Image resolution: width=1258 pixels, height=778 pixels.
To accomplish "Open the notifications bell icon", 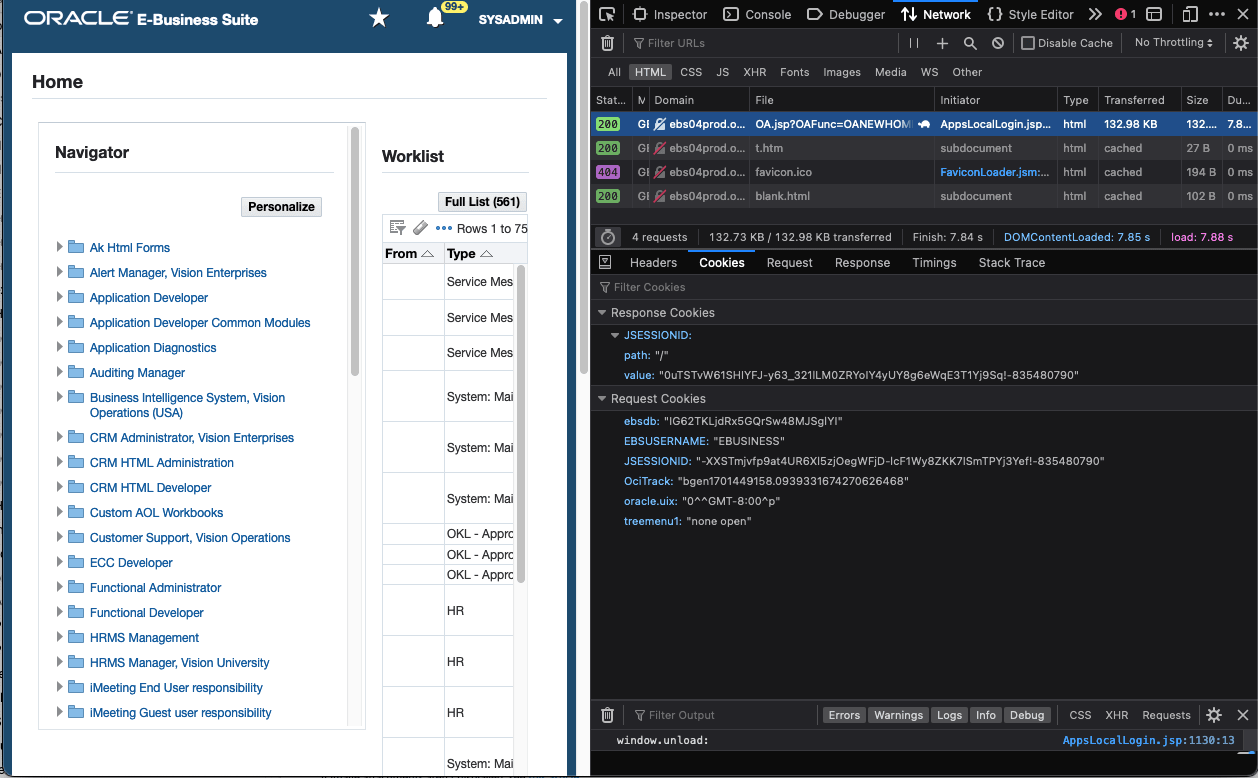I will click(x=435, y=18).
